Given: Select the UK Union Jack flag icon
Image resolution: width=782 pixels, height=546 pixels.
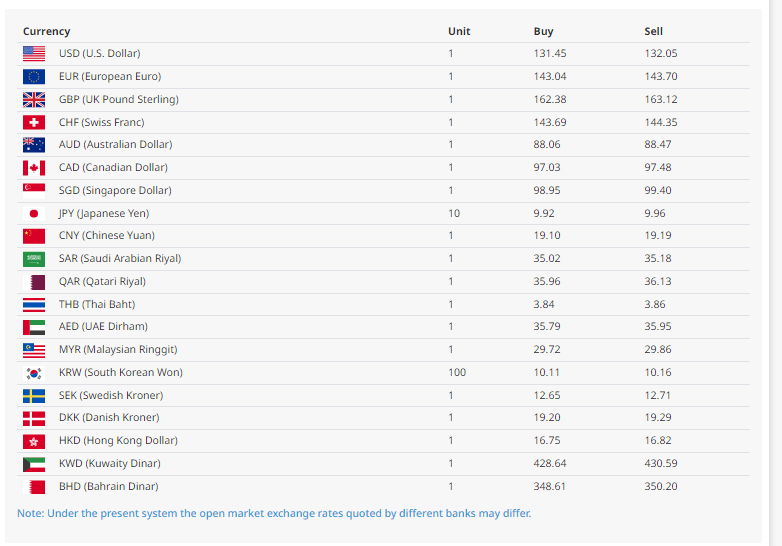Looking at the screenshot, I should click(x=34, y=100).
